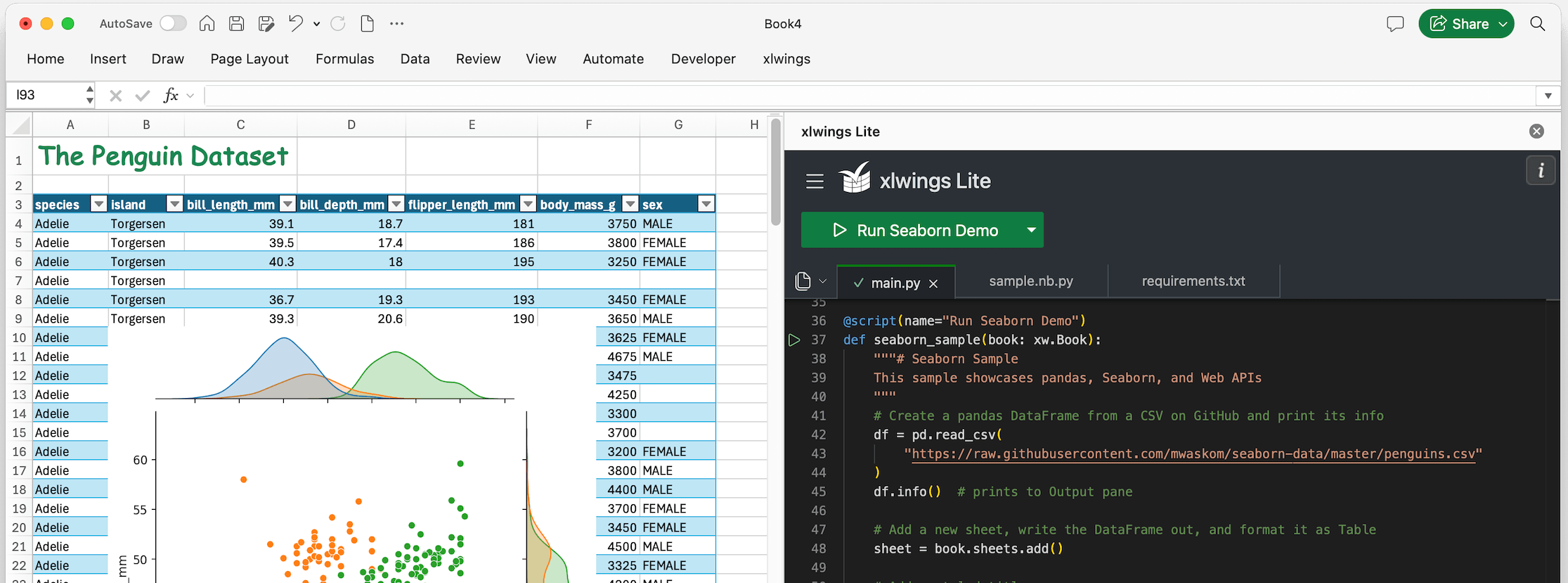Close the xlwings Lite task pane

click(x=1537, y=132)
